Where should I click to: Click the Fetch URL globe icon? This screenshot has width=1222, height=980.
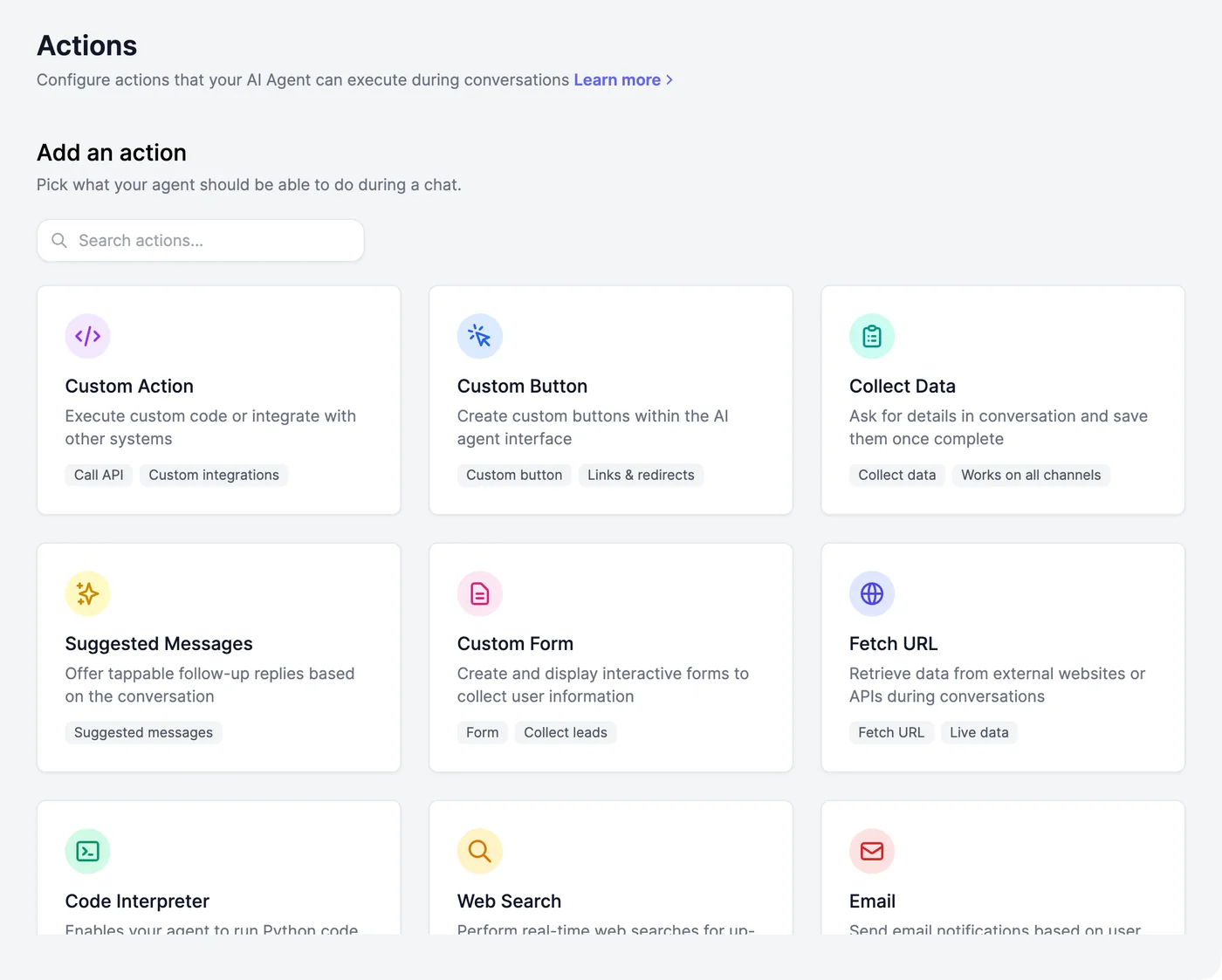(x=871, y=593)
